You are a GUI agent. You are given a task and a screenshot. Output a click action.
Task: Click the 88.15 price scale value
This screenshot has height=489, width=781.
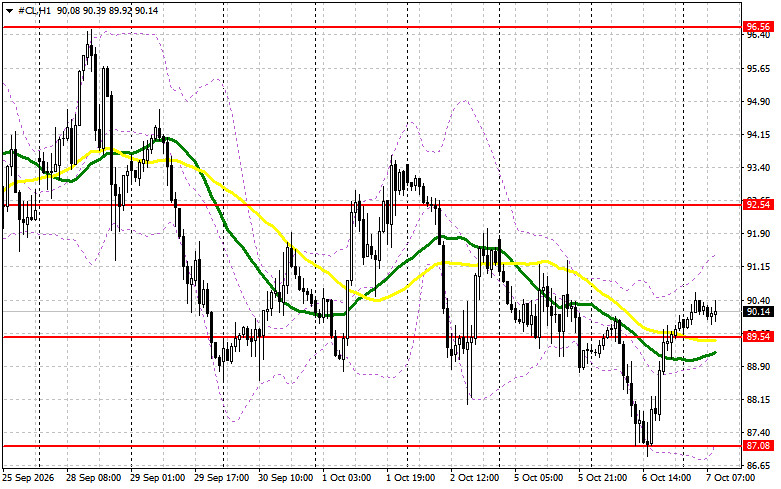tap(758, 399)
